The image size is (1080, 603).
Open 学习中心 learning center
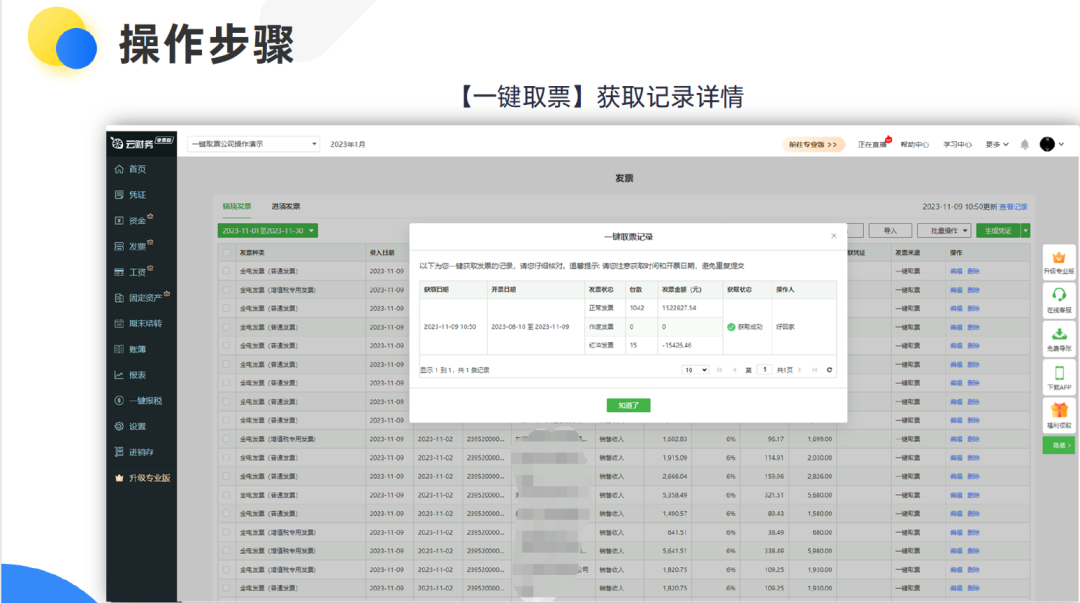point(957,144)
